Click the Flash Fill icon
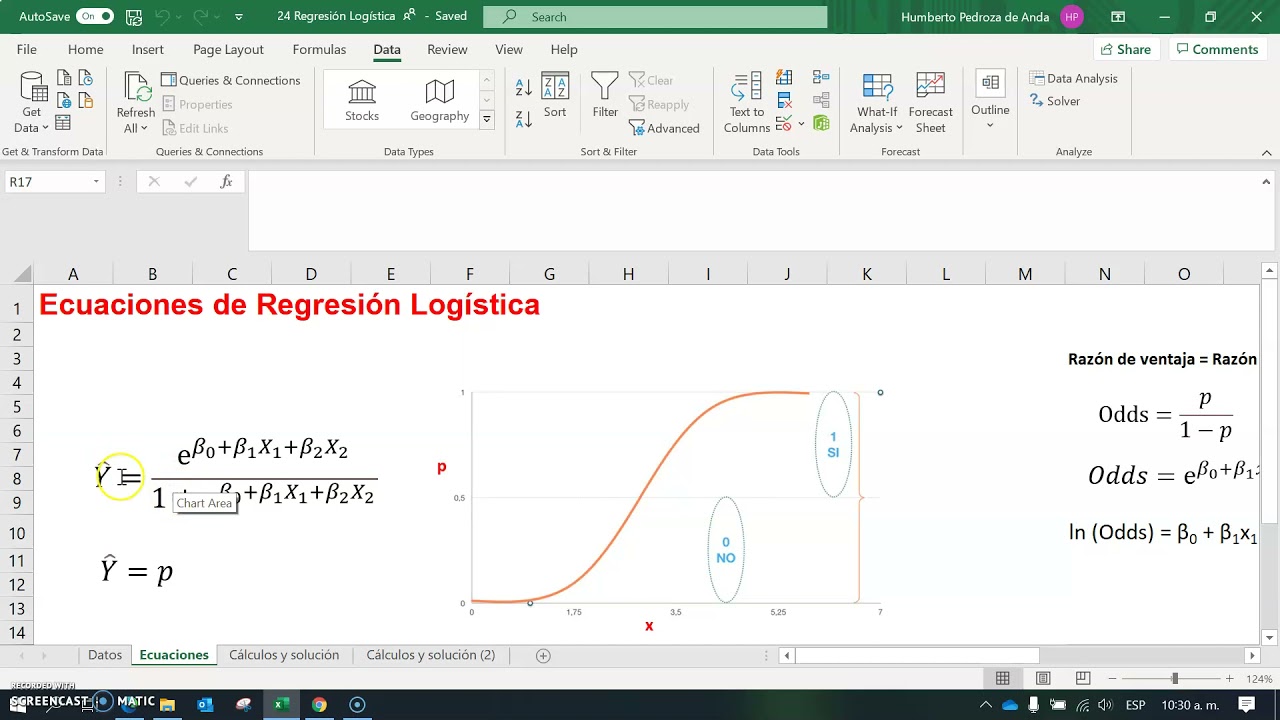 click(784, 78)
